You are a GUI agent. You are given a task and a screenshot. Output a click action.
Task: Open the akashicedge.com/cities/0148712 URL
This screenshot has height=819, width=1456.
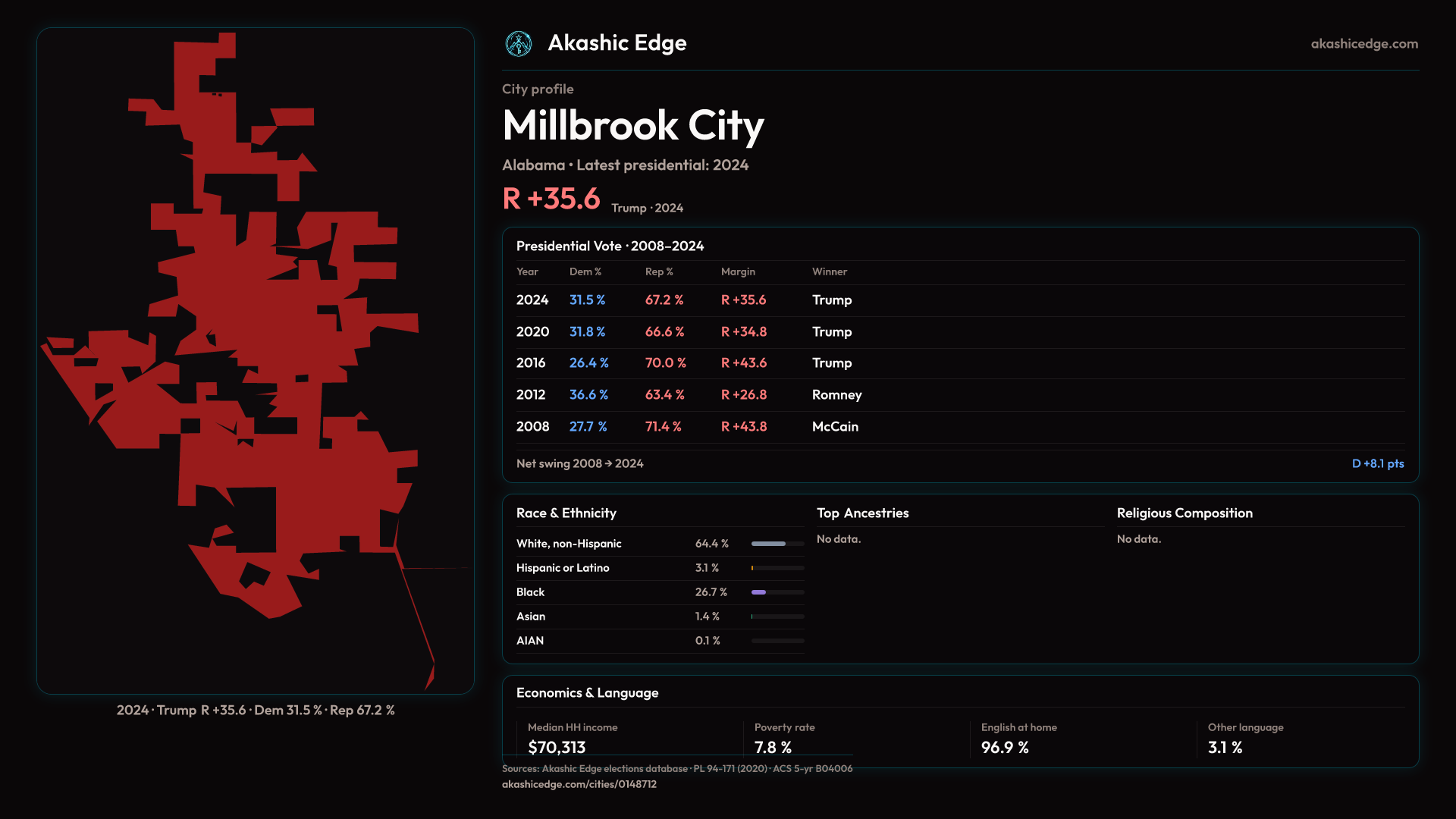tap(579, 784)
